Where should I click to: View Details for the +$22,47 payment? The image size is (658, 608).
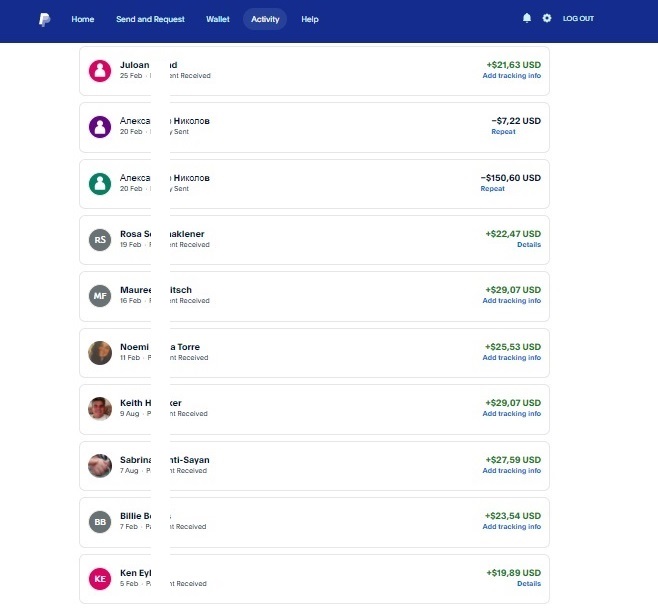click(x=528, y=245)
